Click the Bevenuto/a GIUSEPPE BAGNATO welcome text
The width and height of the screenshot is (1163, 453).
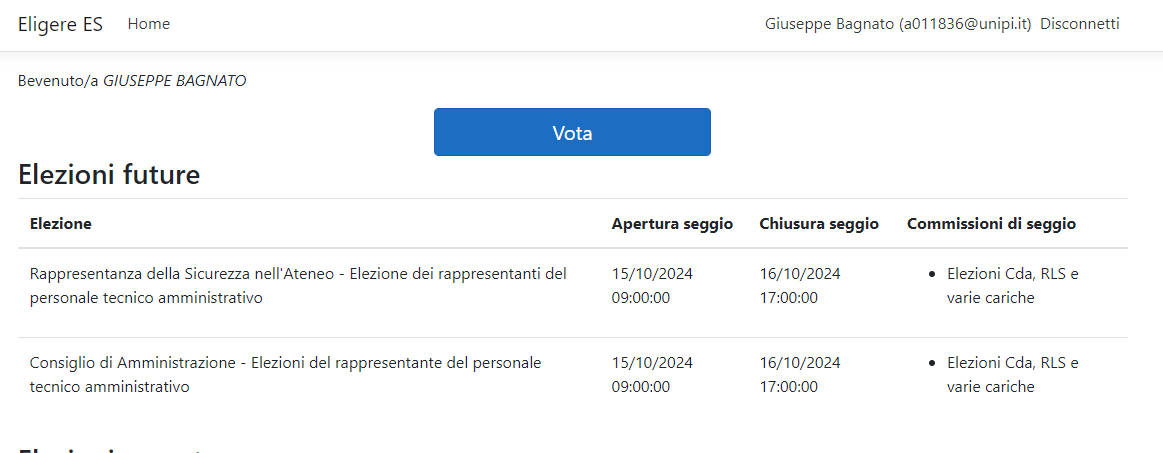point(132,81)
